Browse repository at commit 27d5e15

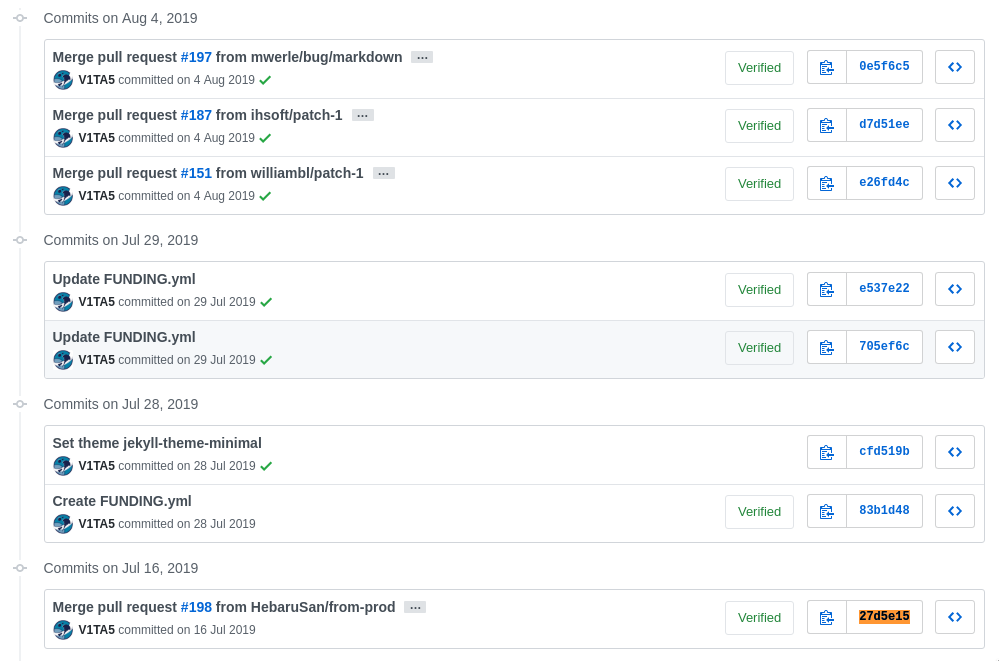(954, 616)
